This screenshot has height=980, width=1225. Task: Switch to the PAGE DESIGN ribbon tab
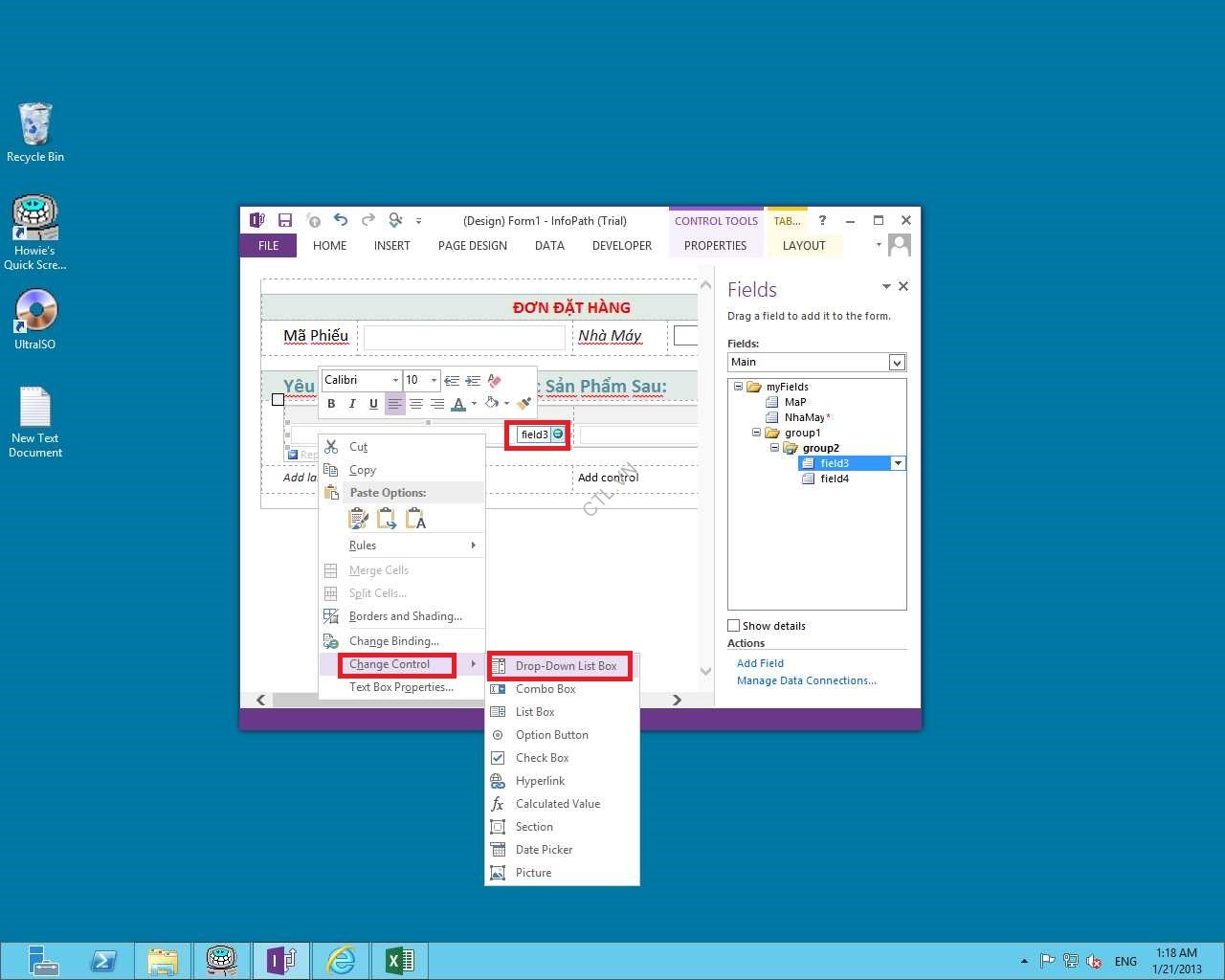[472, 246]
